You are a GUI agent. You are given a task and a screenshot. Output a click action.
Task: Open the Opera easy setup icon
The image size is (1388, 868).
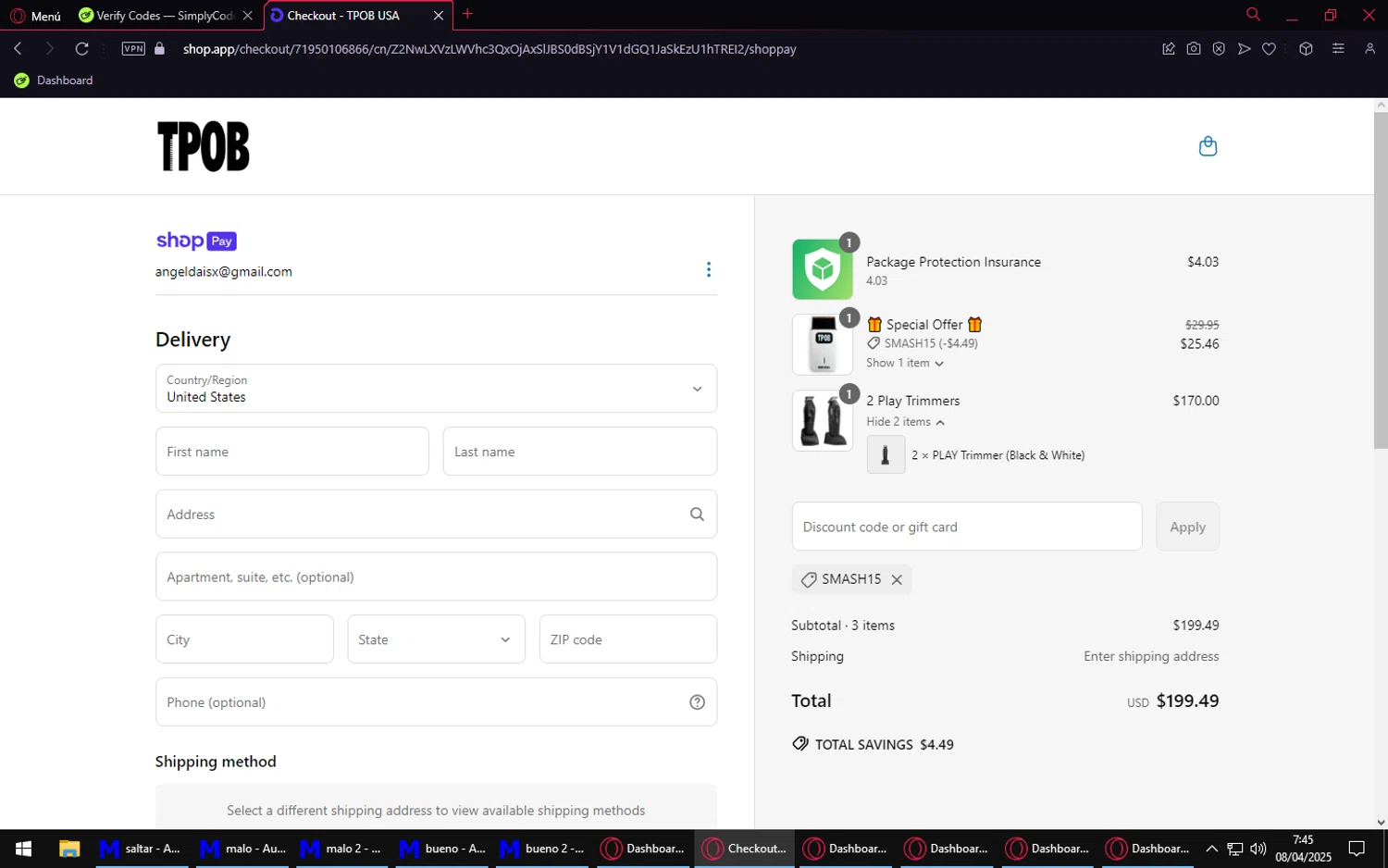tap(1338, 49)
